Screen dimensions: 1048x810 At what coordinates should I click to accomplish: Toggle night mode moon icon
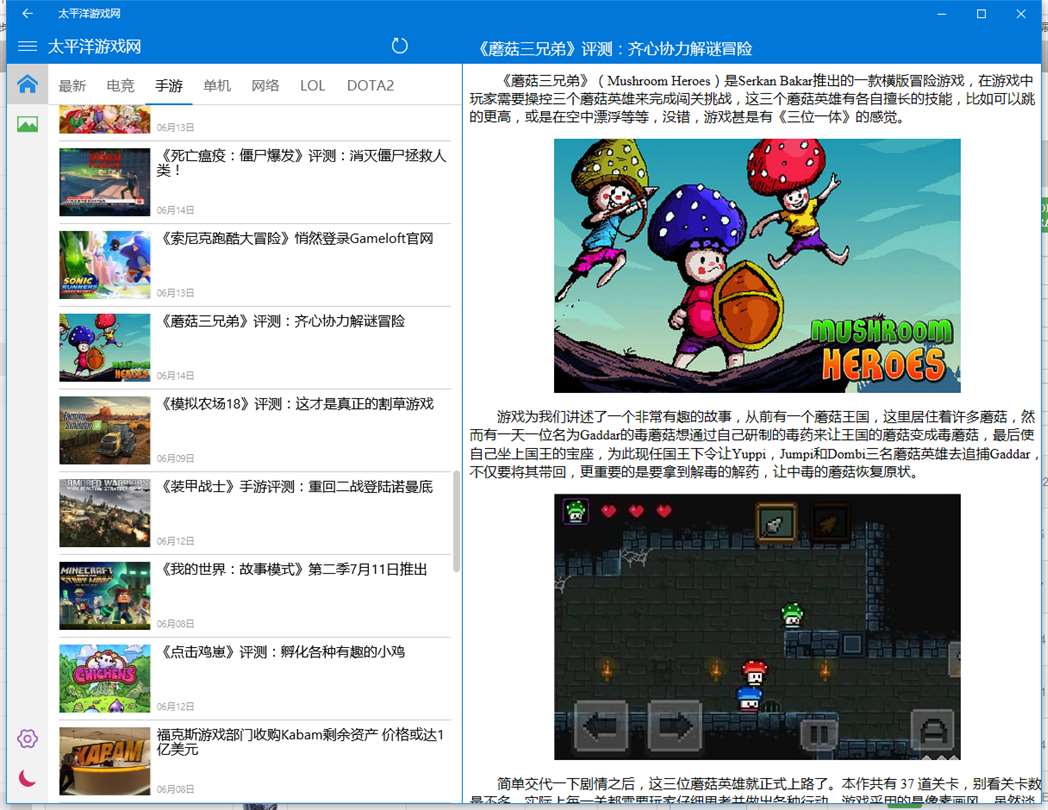pyautogui.click(x=27, y=778)
